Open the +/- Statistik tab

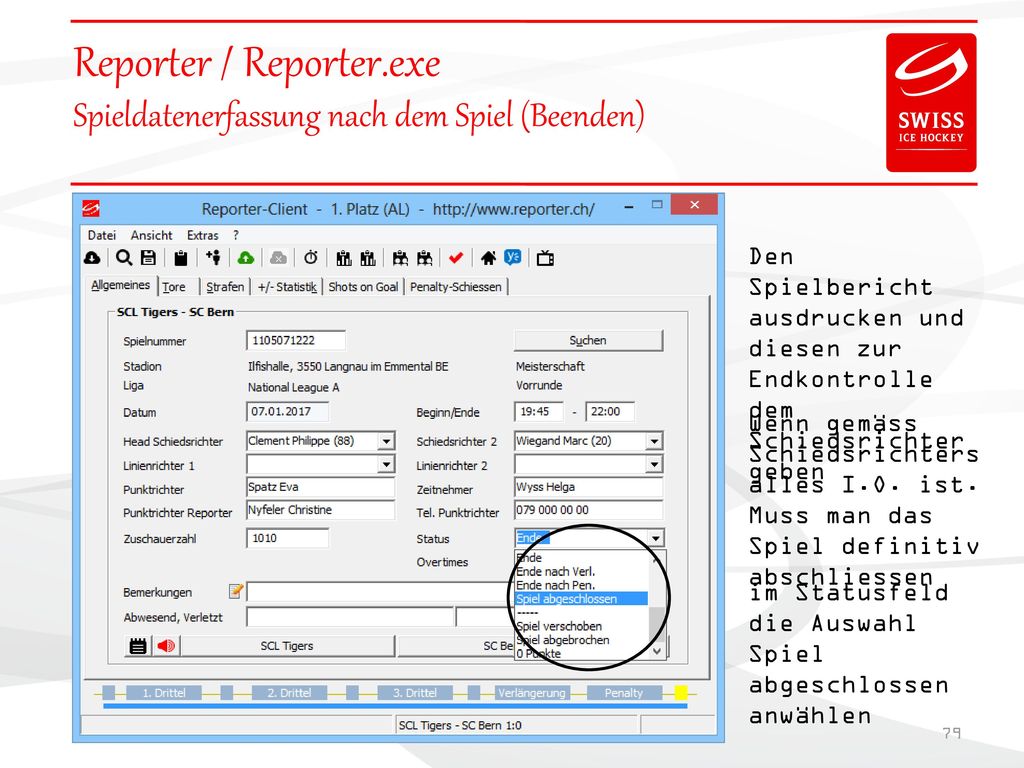click(x=287, y=287)
